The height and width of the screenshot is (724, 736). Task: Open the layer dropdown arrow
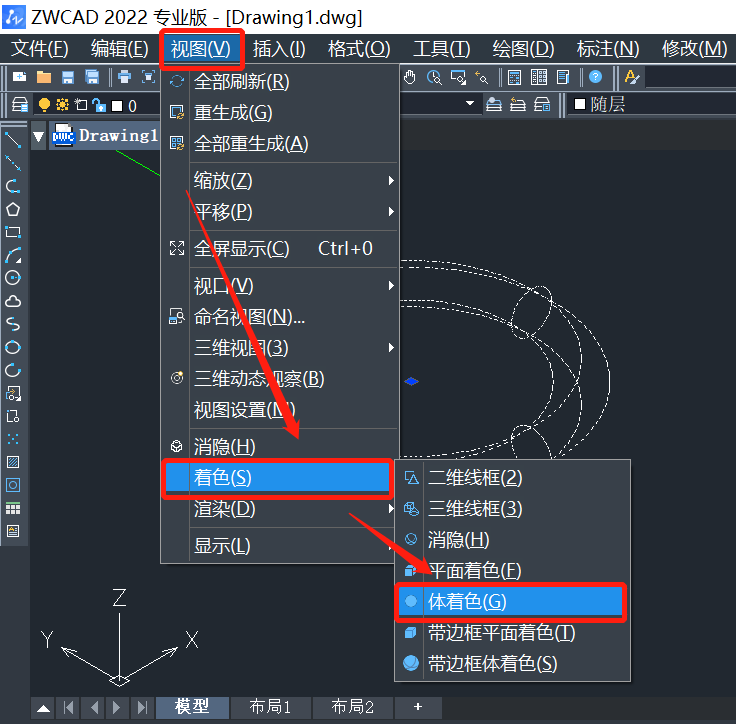(x=469, y=103)
